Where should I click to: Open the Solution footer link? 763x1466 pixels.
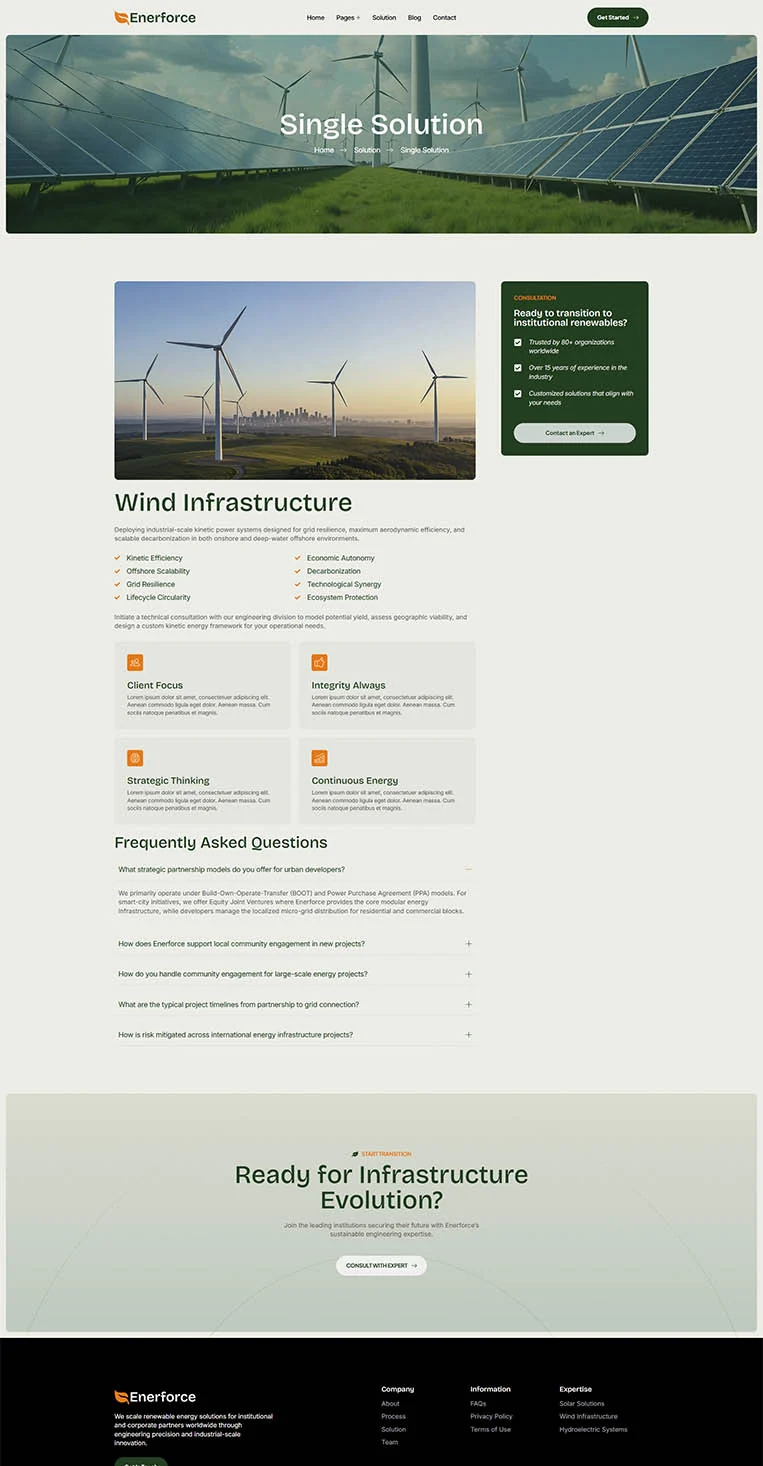coord(393,1429)
